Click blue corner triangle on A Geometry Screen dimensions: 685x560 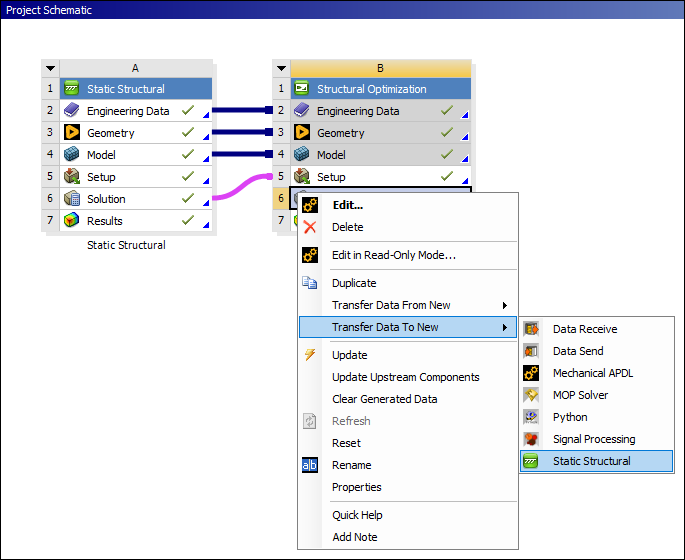point(206,137)
